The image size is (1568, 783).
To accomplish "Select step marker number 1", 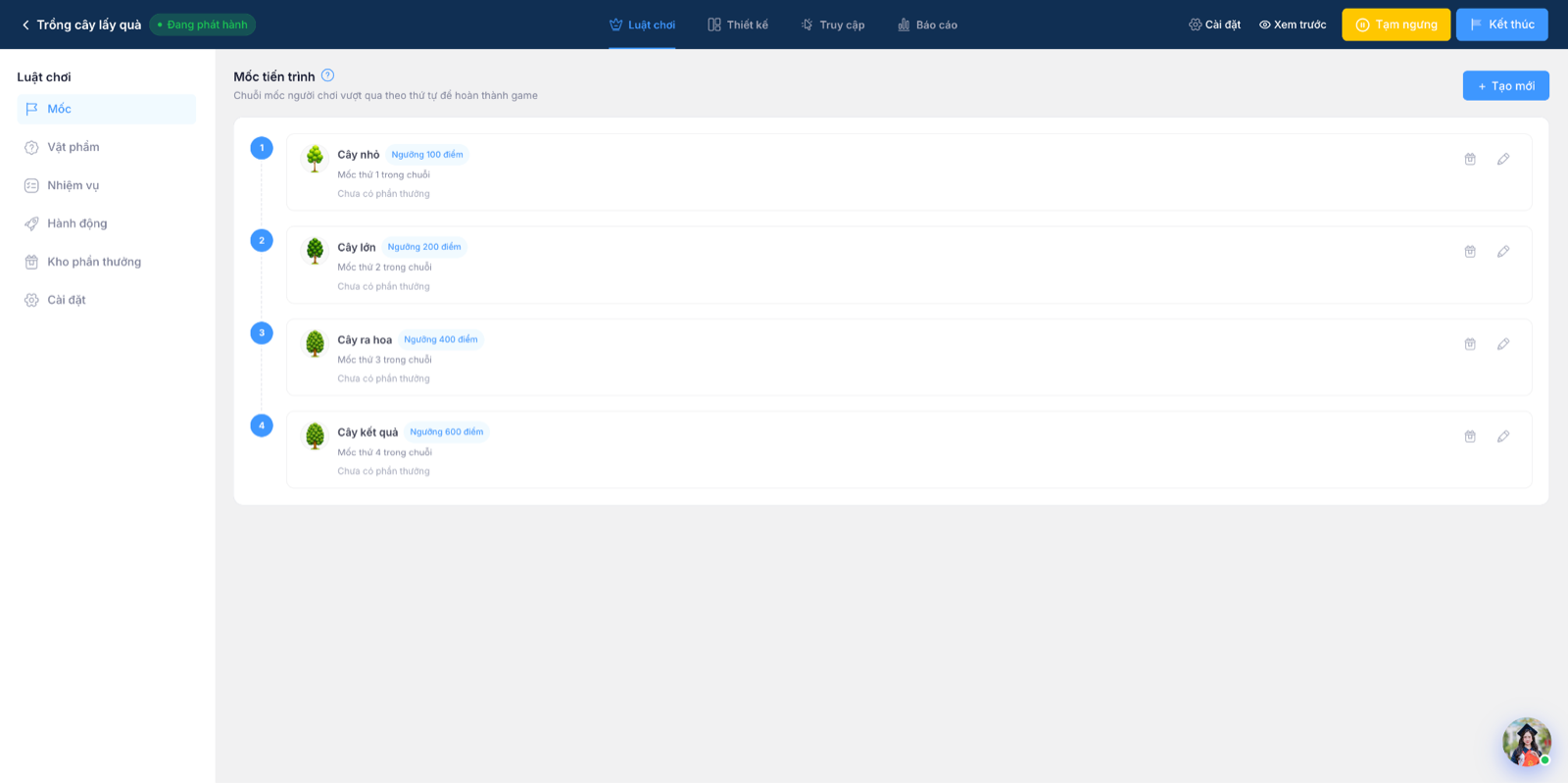I will tap(262, 148).
